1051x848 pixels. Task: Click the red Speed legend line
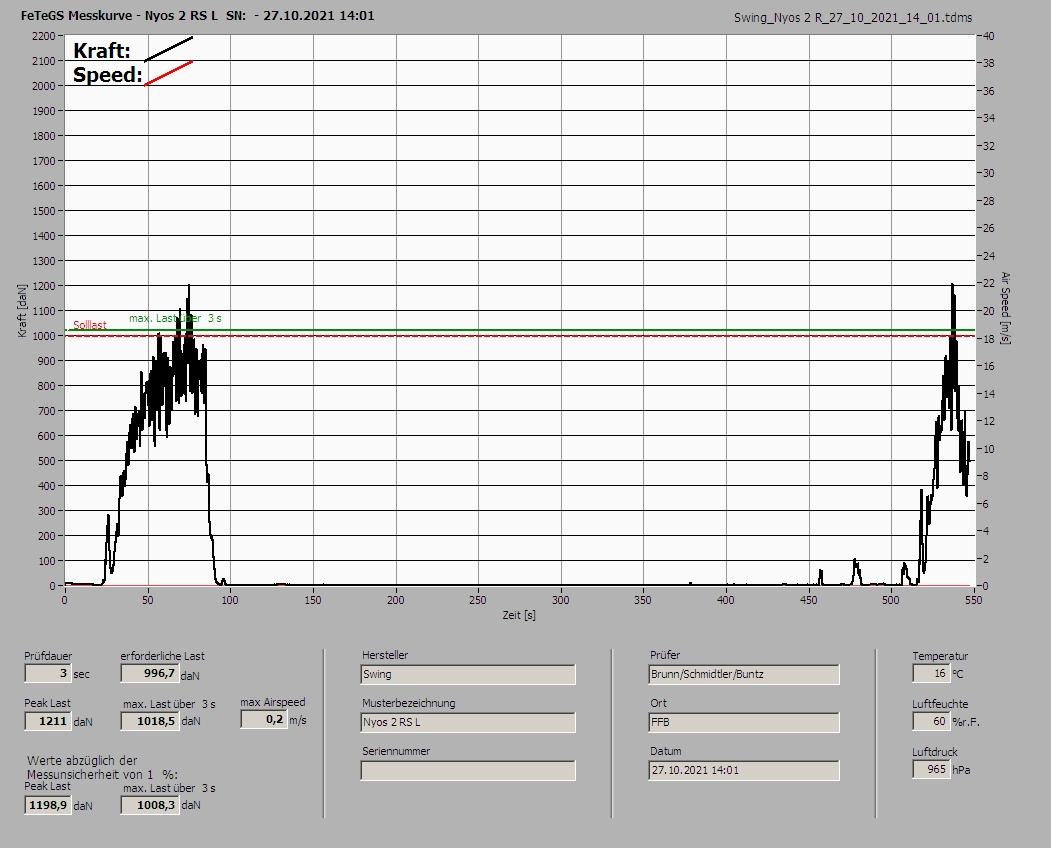(x=168, y=73)
